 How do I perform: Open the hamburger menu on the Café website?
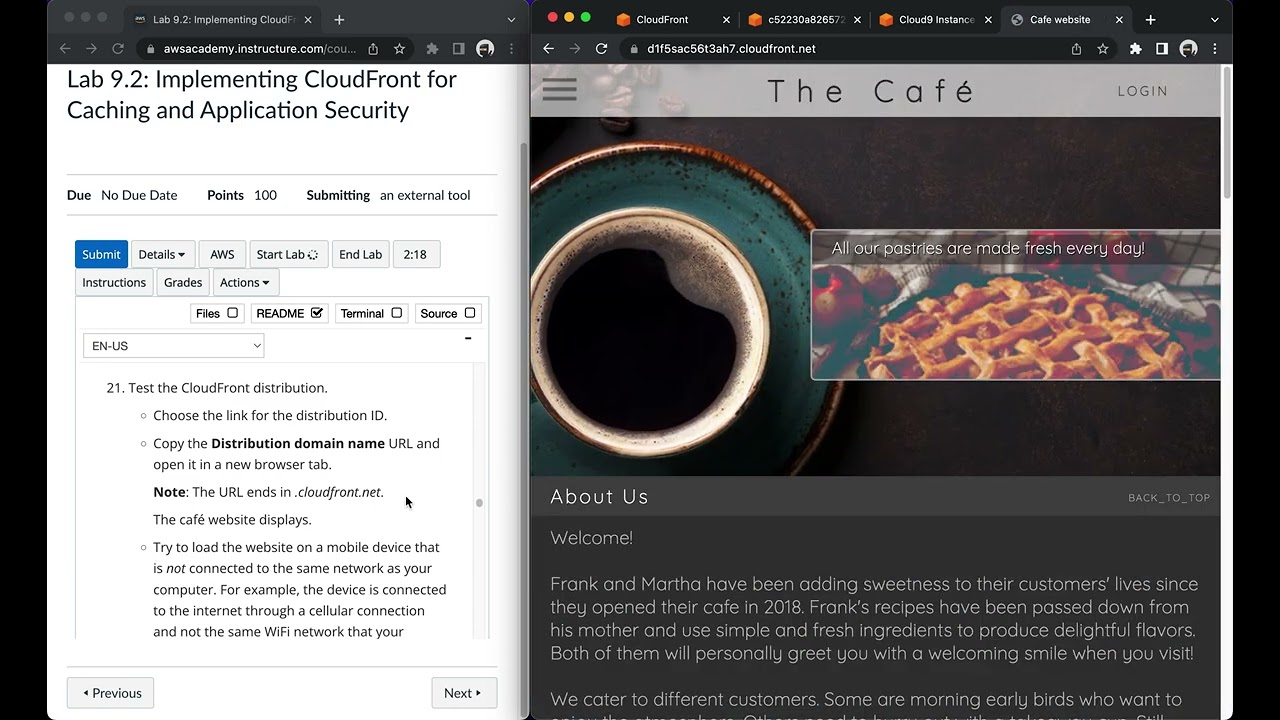[x=560, y=90]
